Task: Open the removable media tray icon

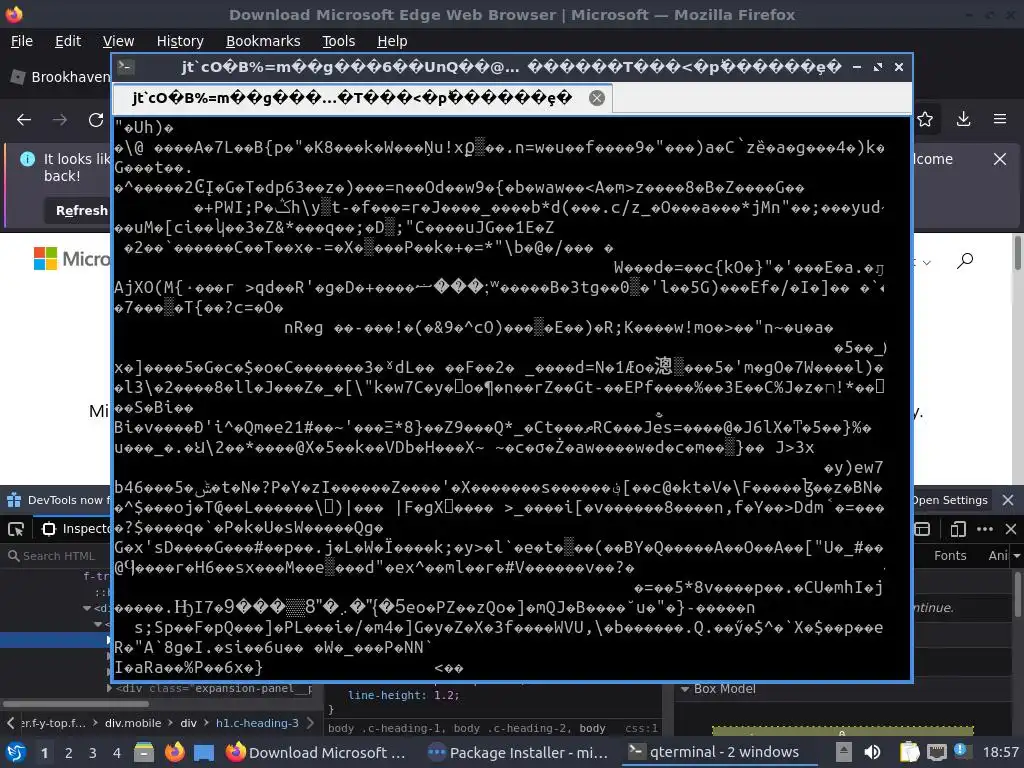Action: point(843,752)
